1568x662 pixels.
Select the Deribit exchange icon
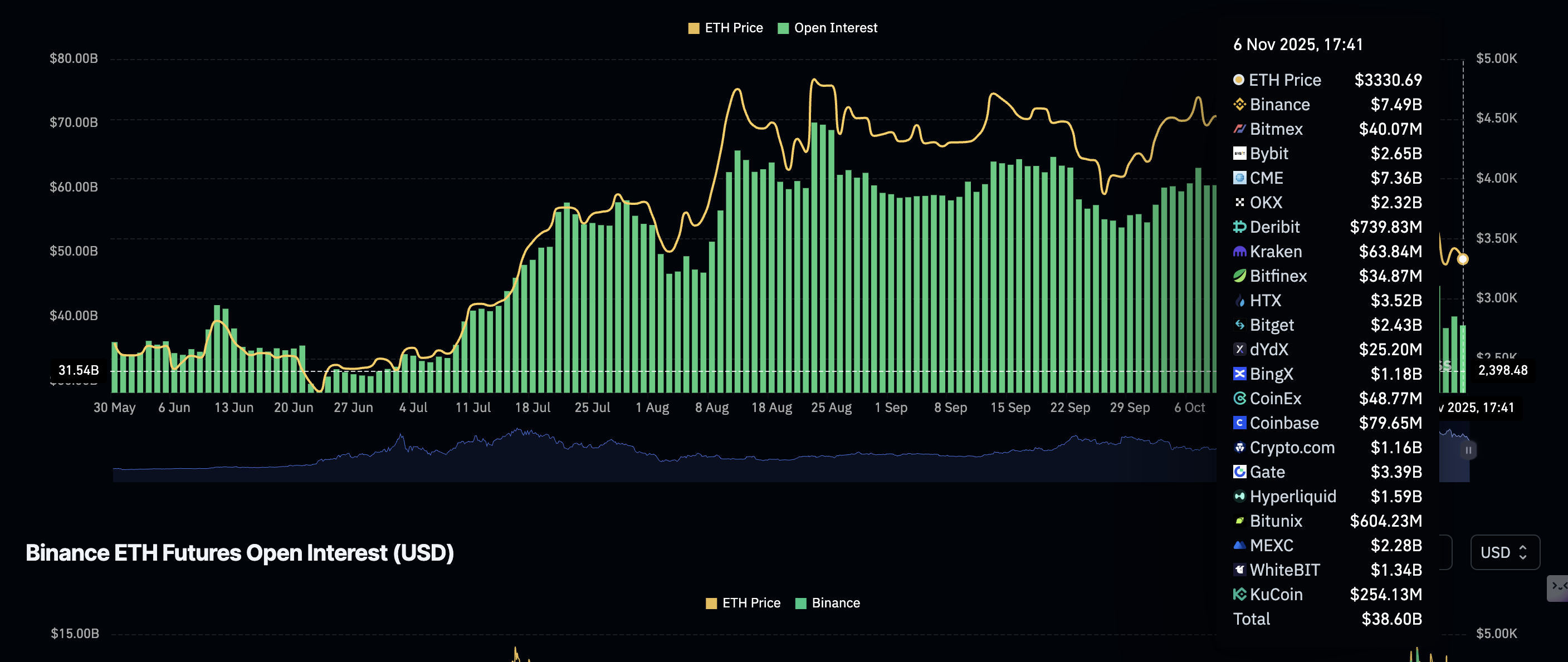click(1239, 227)
